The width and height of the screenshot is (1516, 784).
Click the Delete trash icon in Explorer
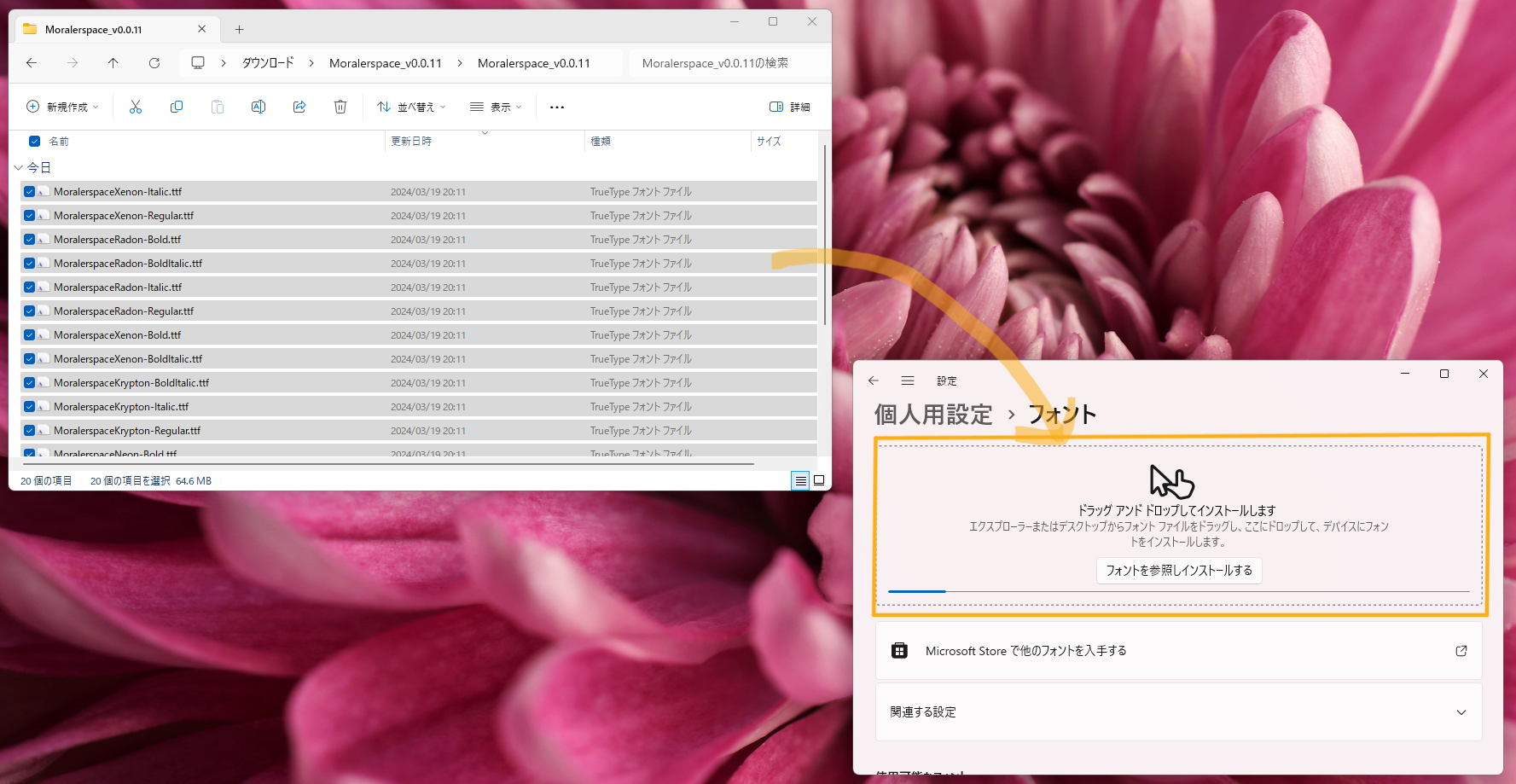click(340, 107)
